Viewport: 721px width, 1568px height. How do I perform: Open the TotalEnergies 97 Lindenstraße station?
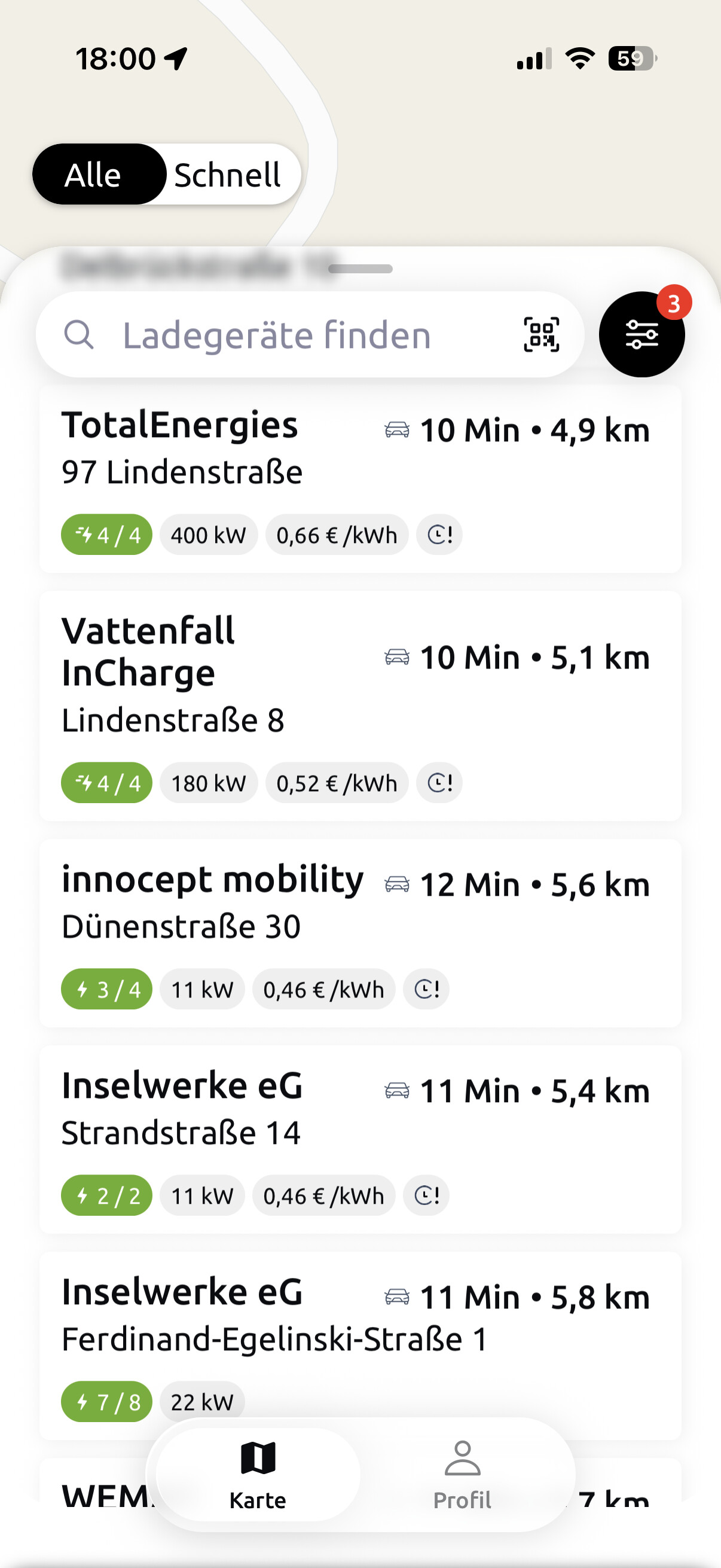[360, 479]
